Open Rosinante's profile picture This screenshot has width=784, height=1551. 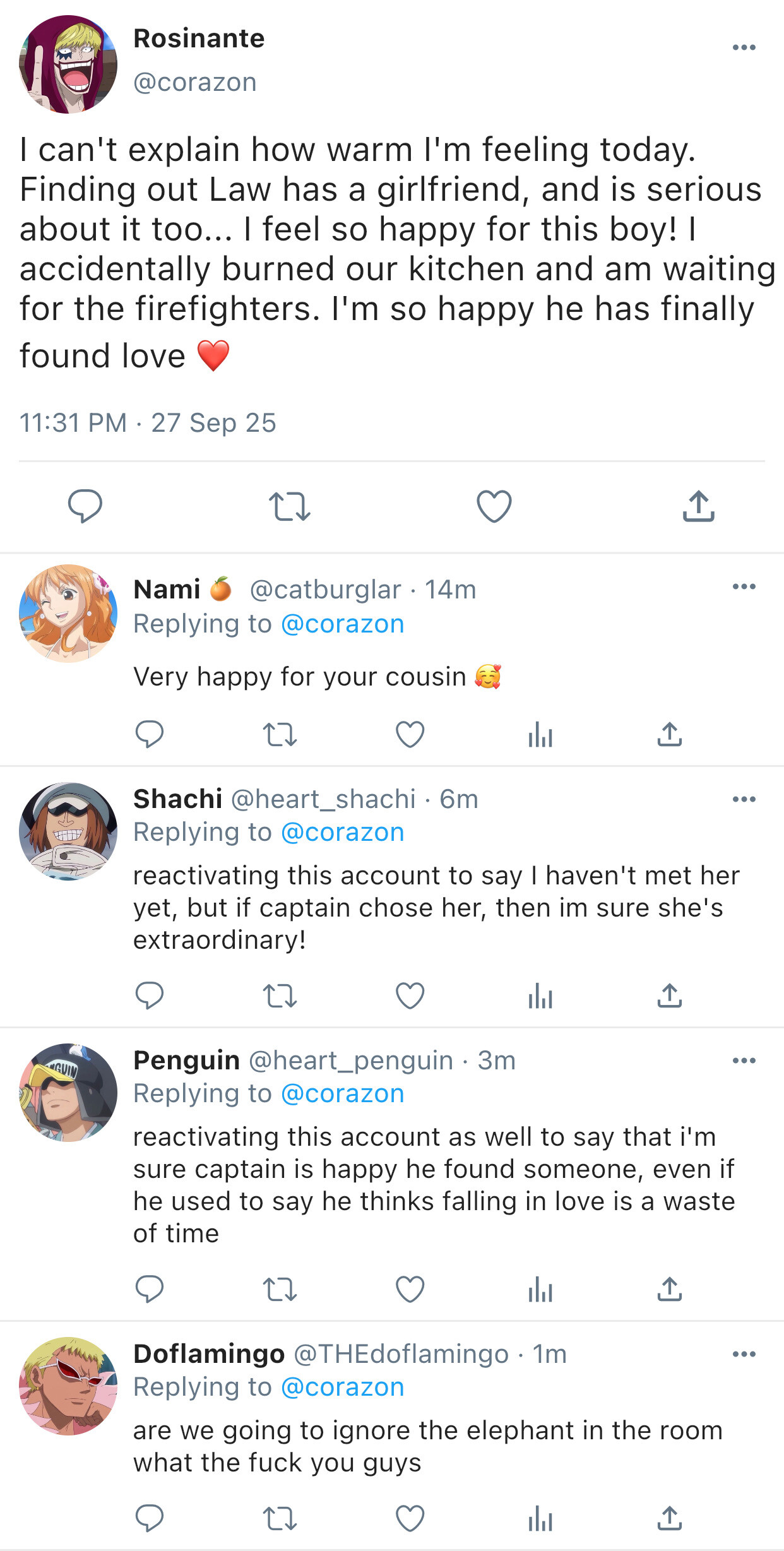(68, 64)
